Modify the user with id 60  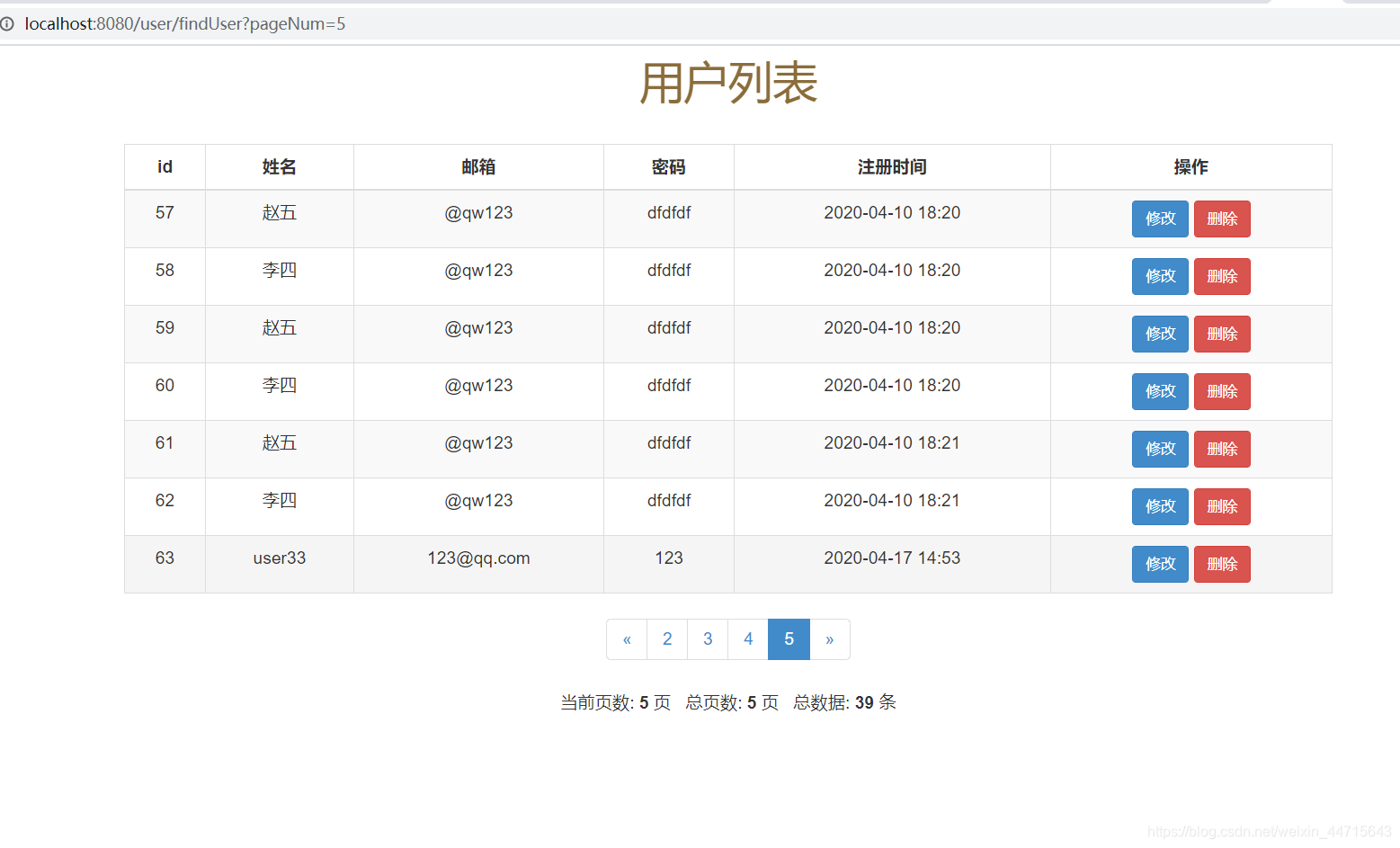(x=1160, y=391)
